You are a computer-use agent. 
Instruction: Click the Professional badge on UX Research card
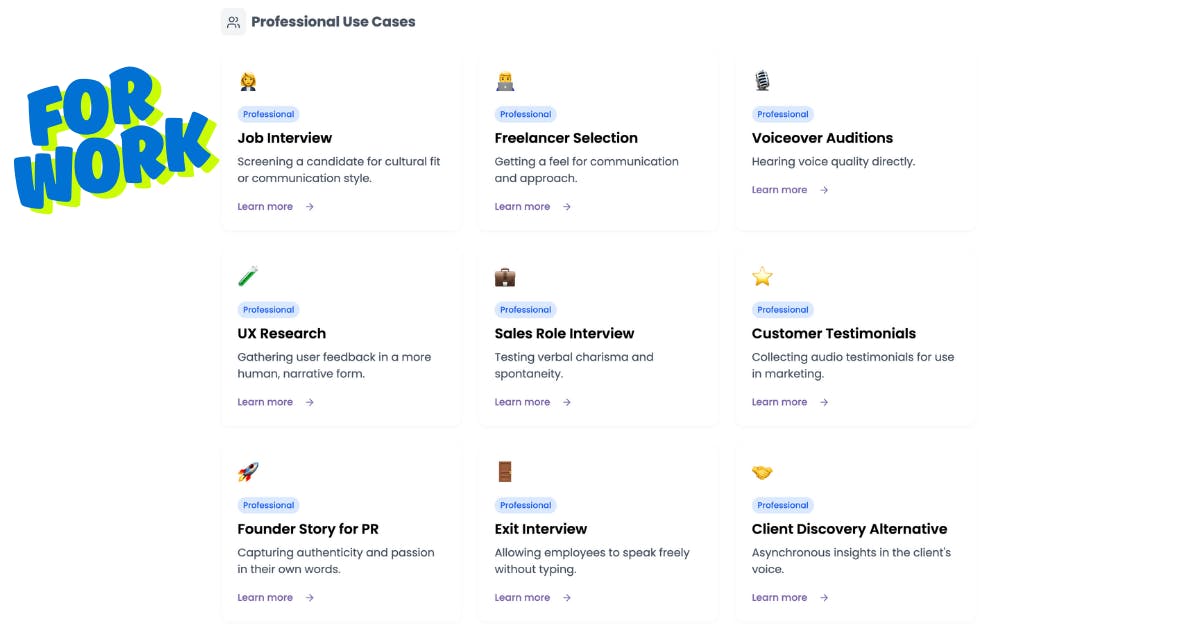click(x=268, y=310)
